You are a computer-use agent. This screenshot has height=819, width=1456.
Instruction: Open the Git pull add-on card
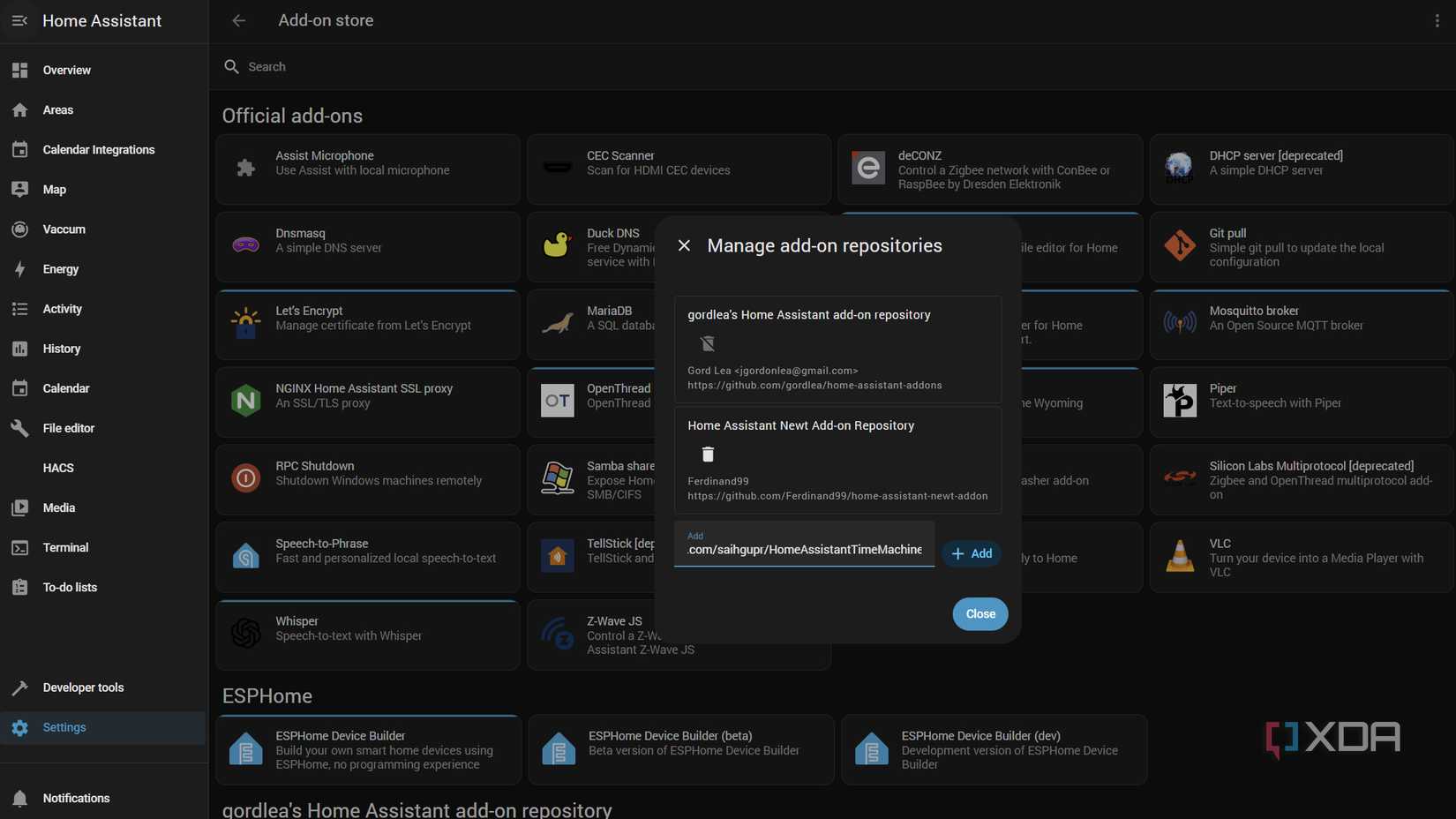tap(1302, 247)
